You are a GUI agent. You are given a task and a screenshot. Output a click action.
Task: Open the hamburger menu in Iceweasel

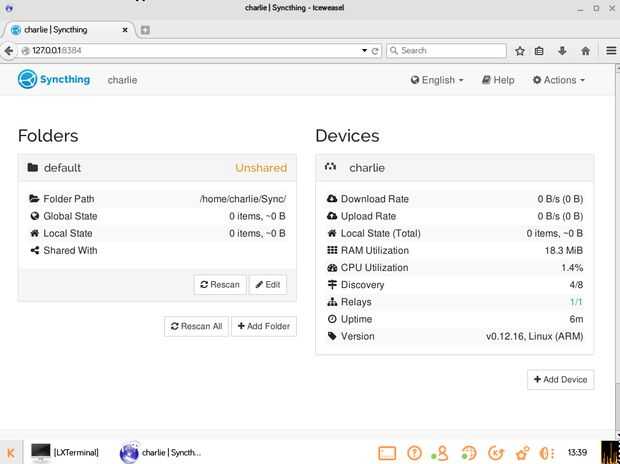point(611,51)
